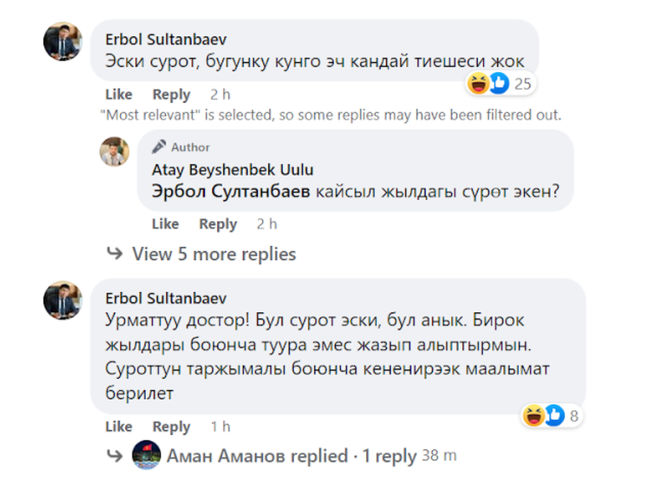This screenshot has height=500, width=649.
Task: Reply to Erbol's first comment
Action: click(x=171, y=94)
